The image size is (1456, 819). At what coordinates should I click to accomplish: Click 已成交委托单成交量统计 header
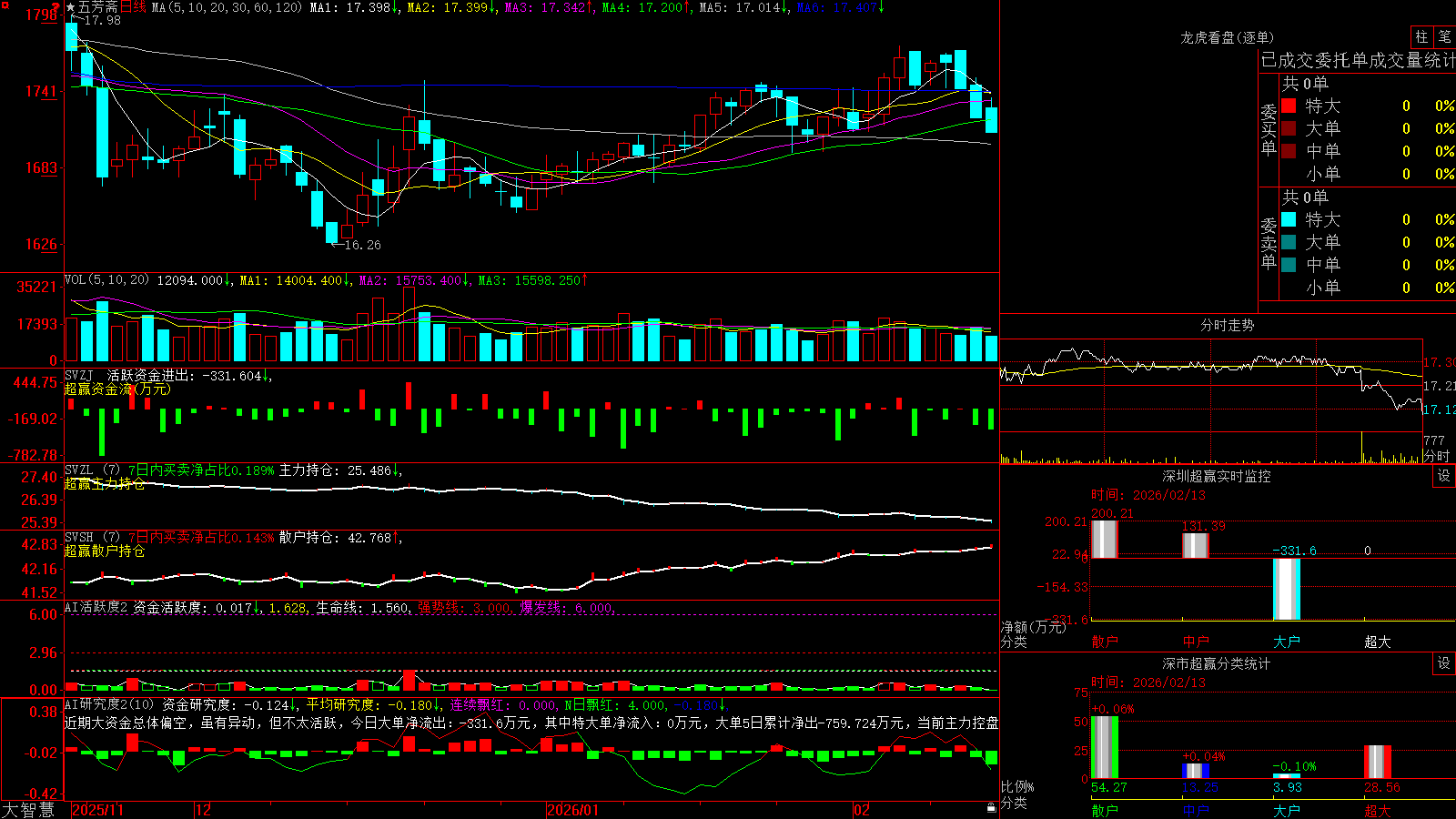click(x=1358, y=60)
